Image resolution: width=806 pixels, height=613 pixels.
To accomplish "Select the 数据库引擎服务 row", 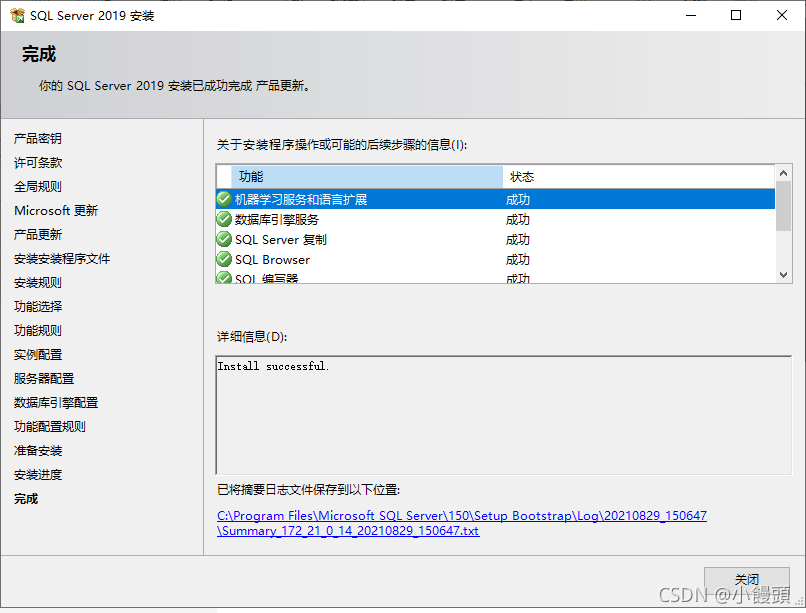I will (496, 219).
